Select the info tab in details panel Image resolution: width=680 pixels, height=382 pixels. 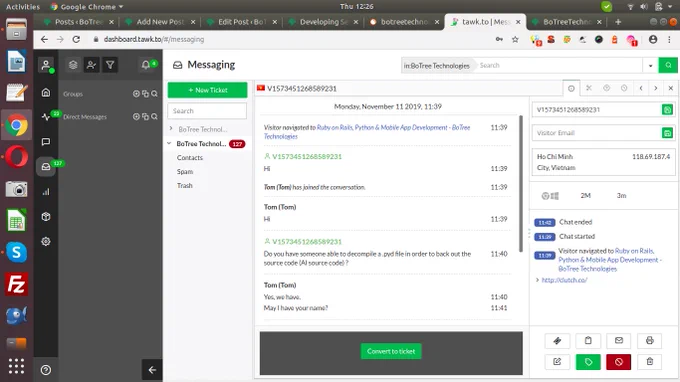pos(571,88)
